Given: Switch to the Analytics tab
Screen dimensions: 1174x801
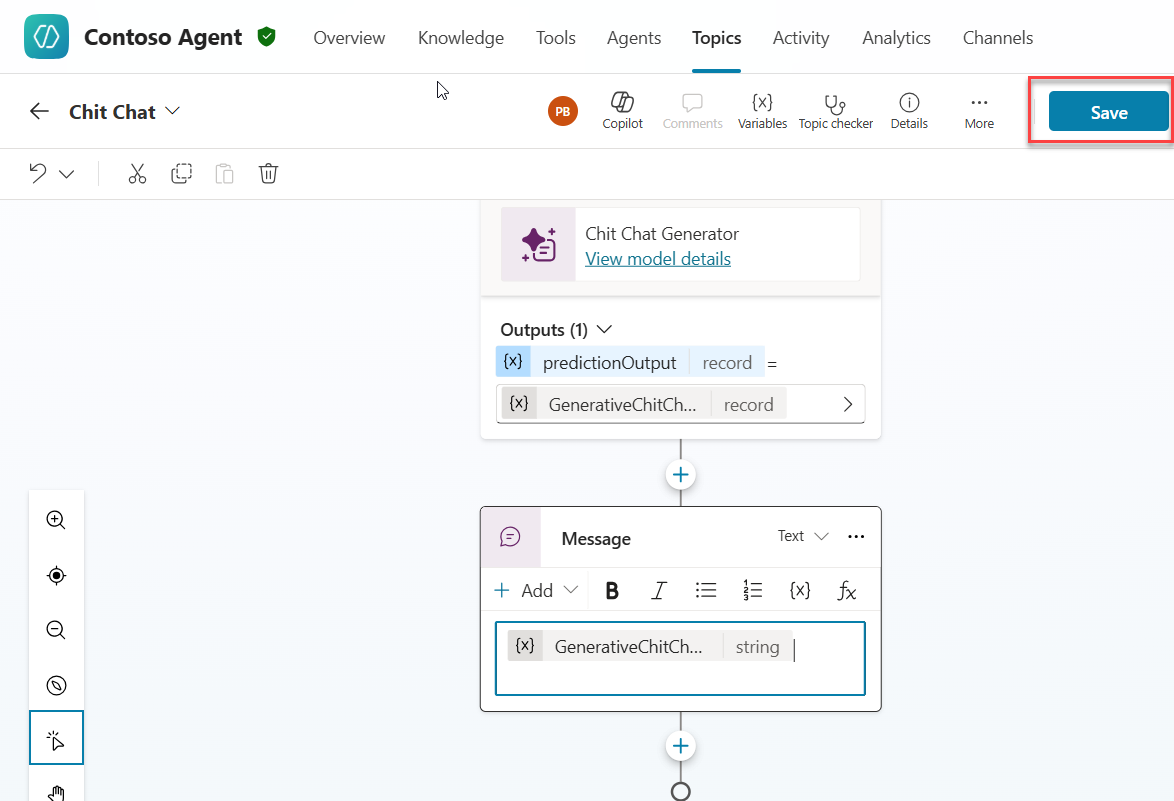Looking at the screenshot, I should click(896, 38).
